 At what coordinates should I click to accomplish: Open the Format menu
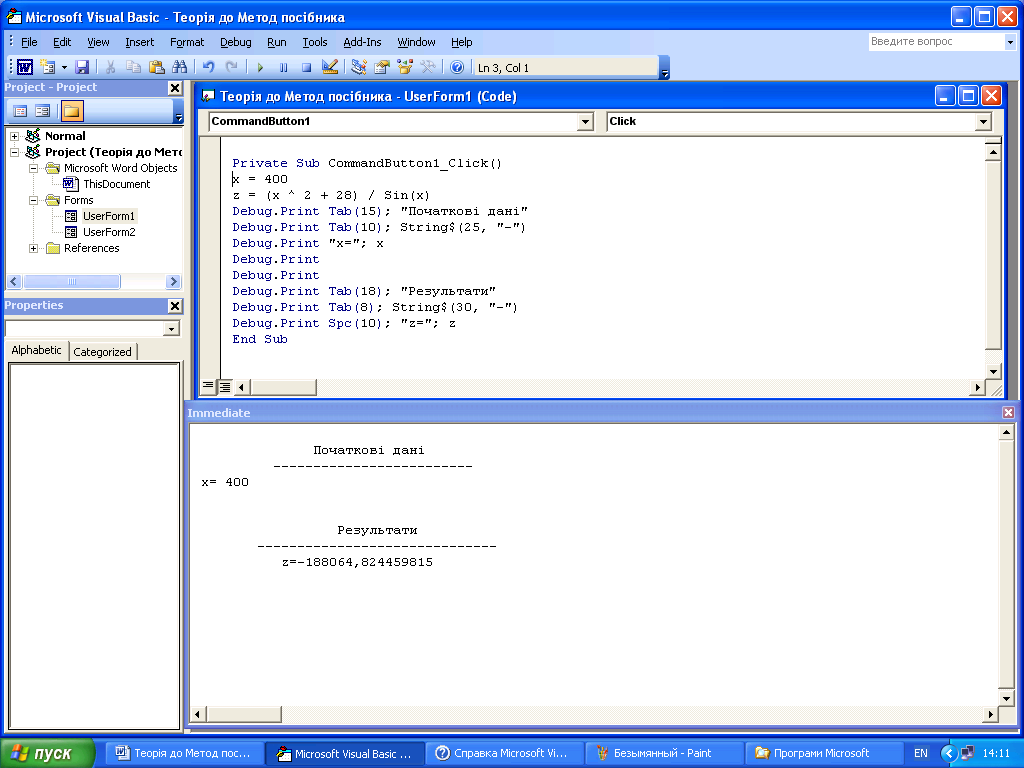[x=187, y=42]
